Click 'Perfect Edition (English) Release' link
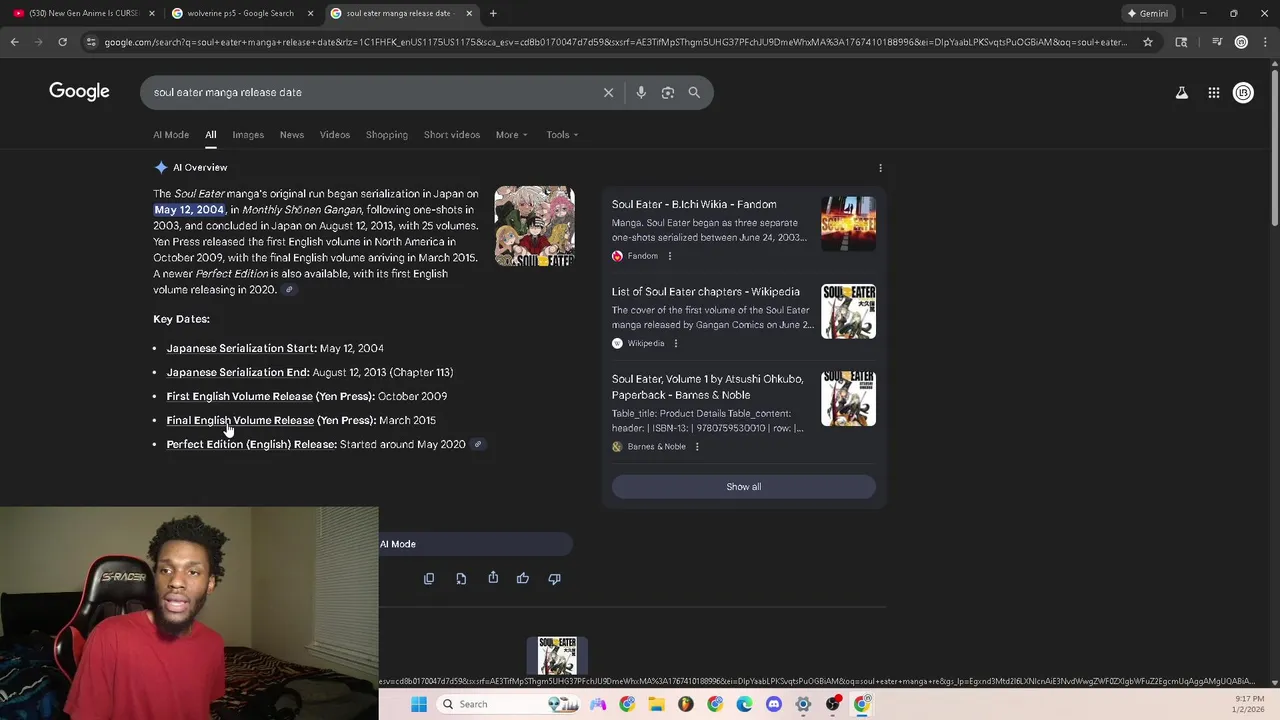The width and height of the screenshot is (1280, 720). 251,444
